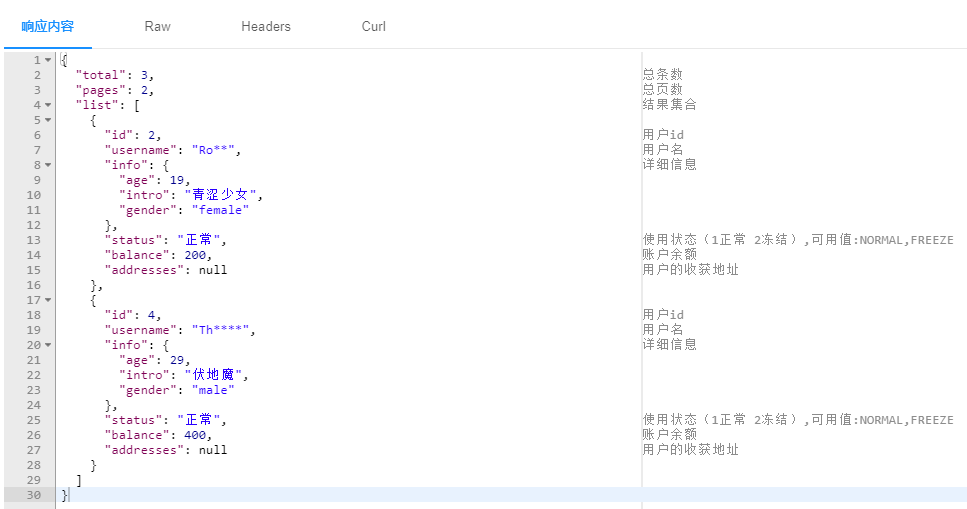Screen dimensions: 967x509
Task: Collapse the root object fold arrow on line 1
Action: (x=48, y=60)
